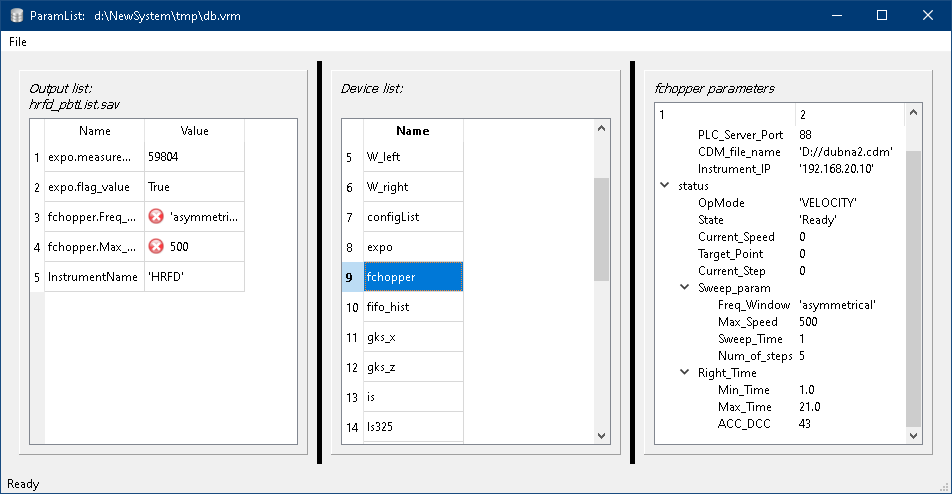
Task: Click the InstrumentName value 'HRFD' cell
Action: pyautogui.click(x=194, y=277)
